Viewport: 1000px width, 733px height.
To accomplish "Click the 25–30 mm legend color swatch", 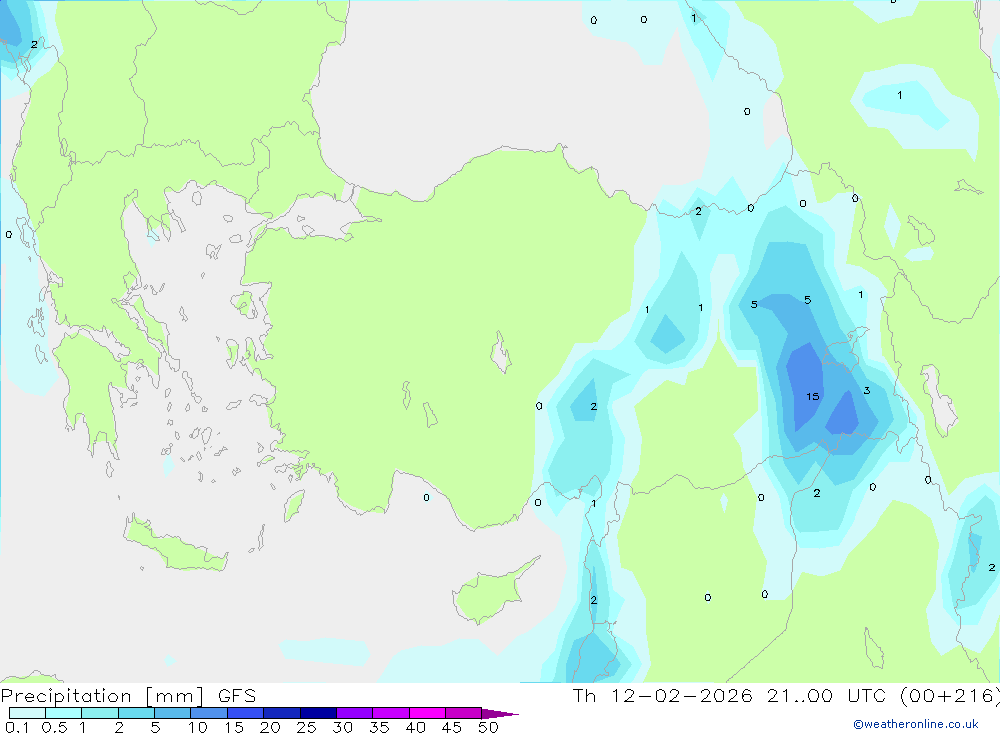I will [x=318, y=713].
